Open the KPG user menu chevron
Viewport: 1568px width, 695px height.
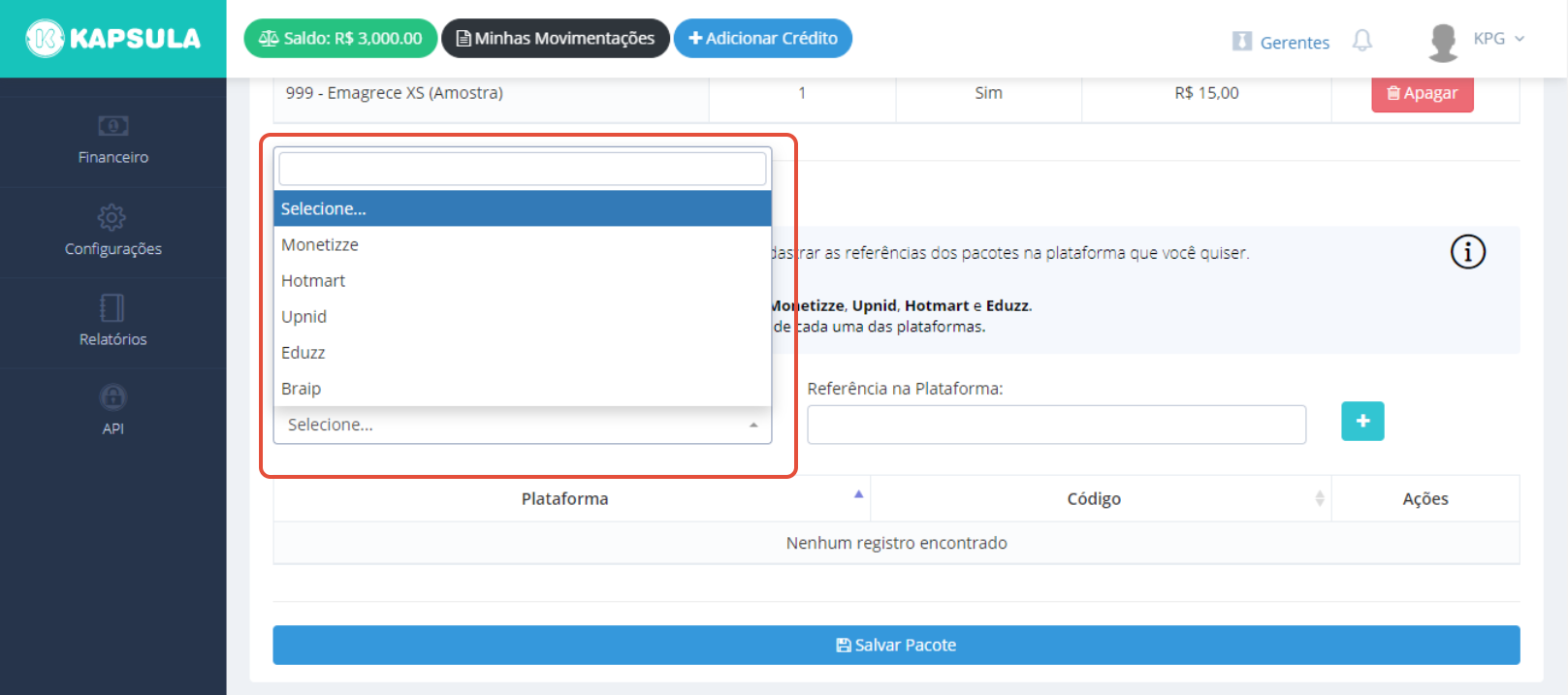point(1520,39)
